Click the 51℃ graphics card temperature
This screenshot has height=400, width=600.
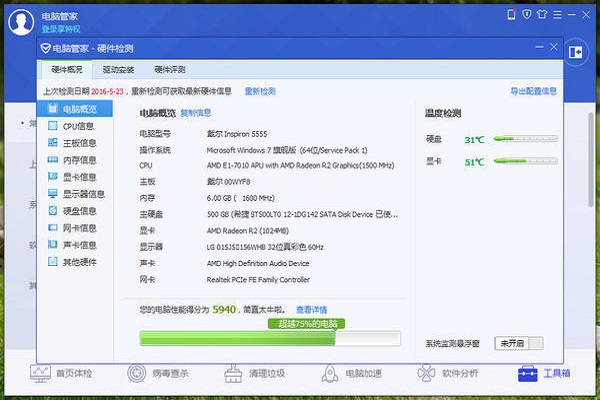tap(474, 162)
